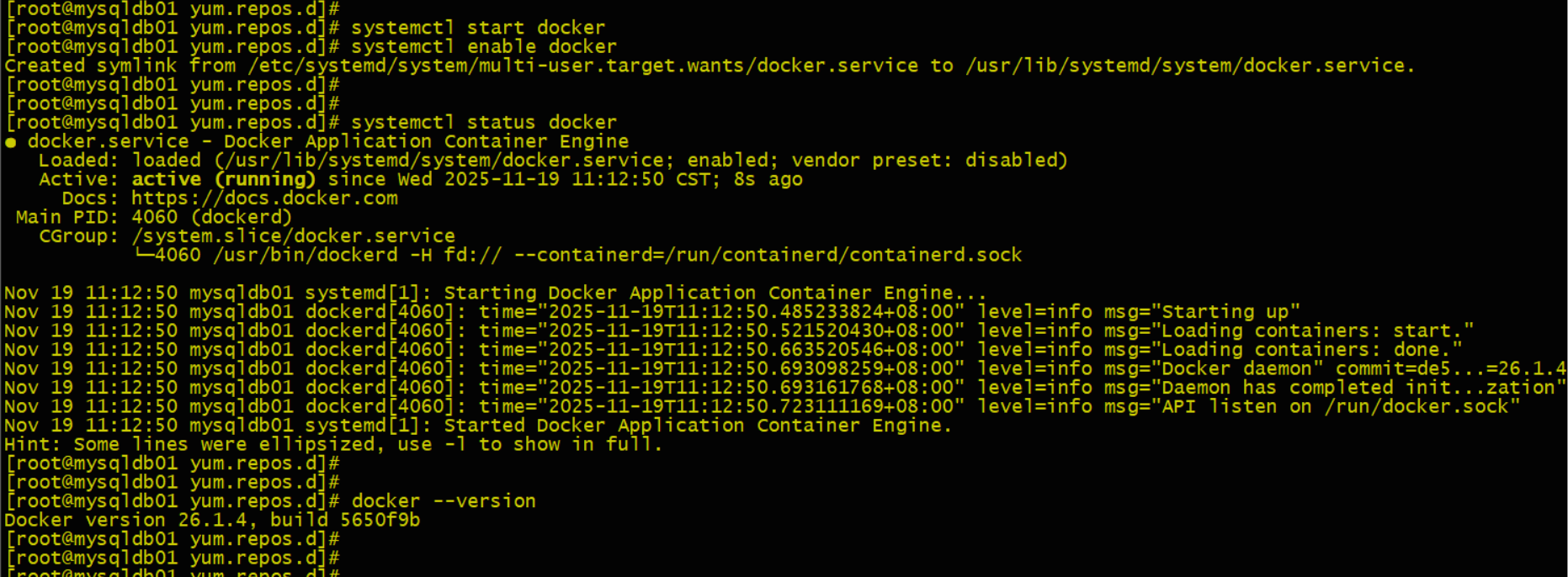The image size is (1568, 577).
Task: Click the 'Hint: Some lines were ellipsized' line
Action: tap(333, 444)
